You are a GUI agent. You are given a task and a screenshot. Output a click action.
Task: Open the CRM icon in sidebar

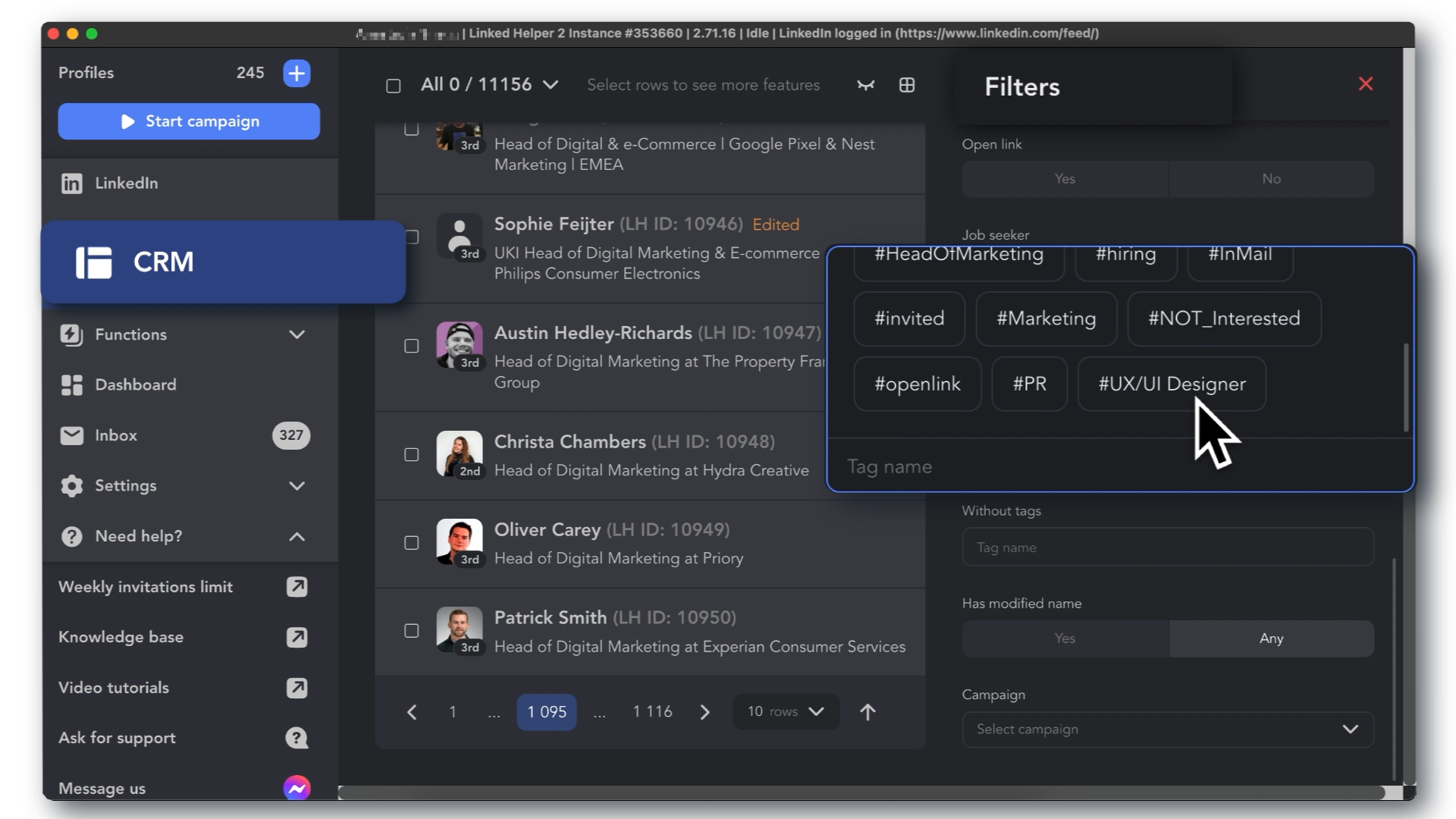tap(94, 262)
